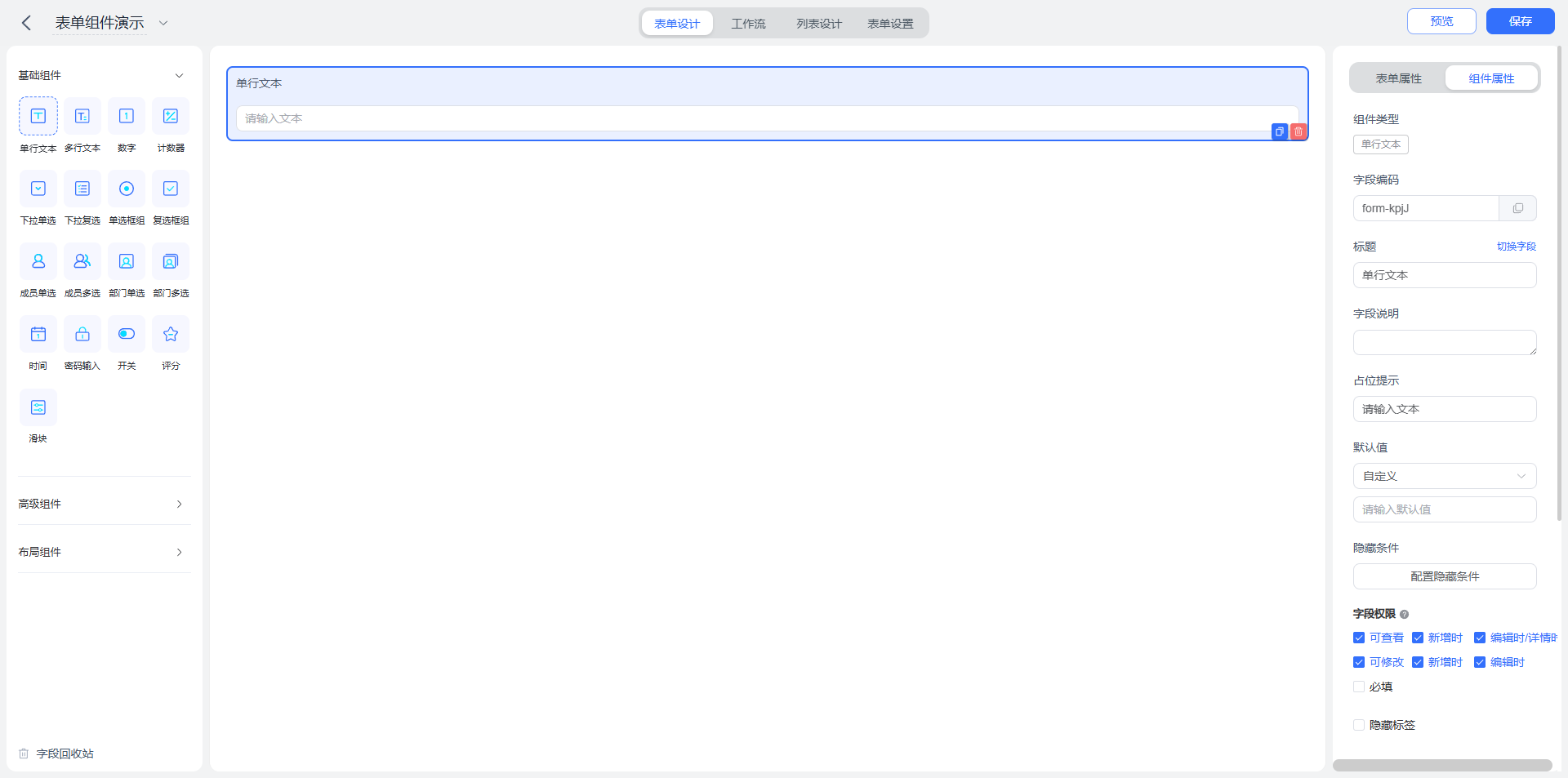Click the 保存 button
Image resolution: width=1568 pixels, height=778 pixels.
click(x=1520, y=21)
